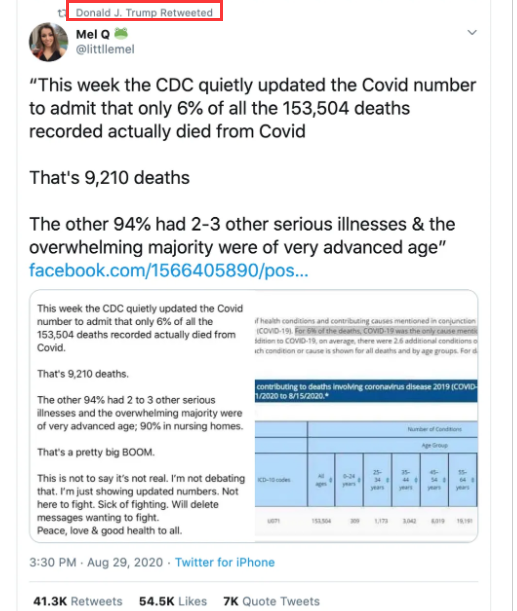Image resolution: width=517 pixels, height=611 pixels.
Task: Open the Twitter for iPhone source link
Action: coord(225,562)
